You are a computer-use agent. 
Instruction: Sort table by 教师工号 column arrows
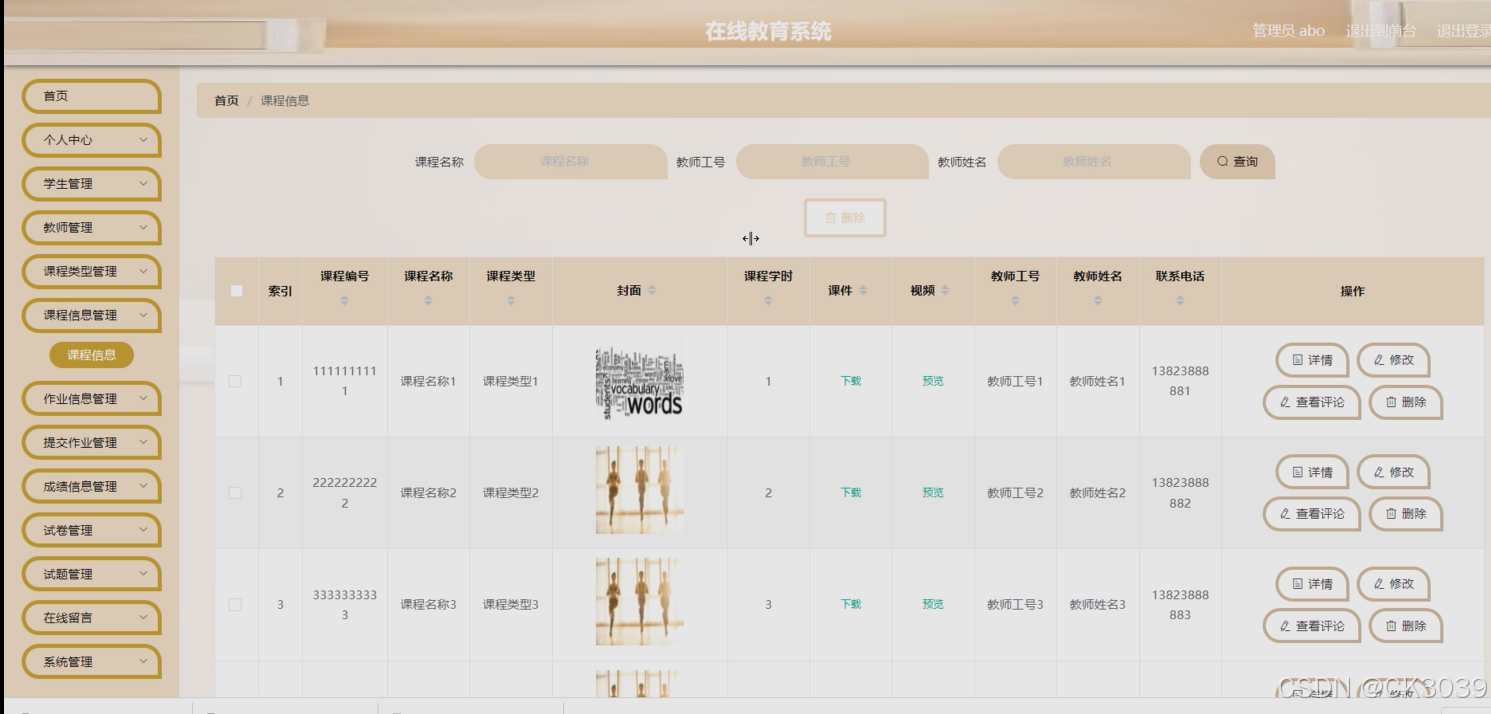(1015, 301)
